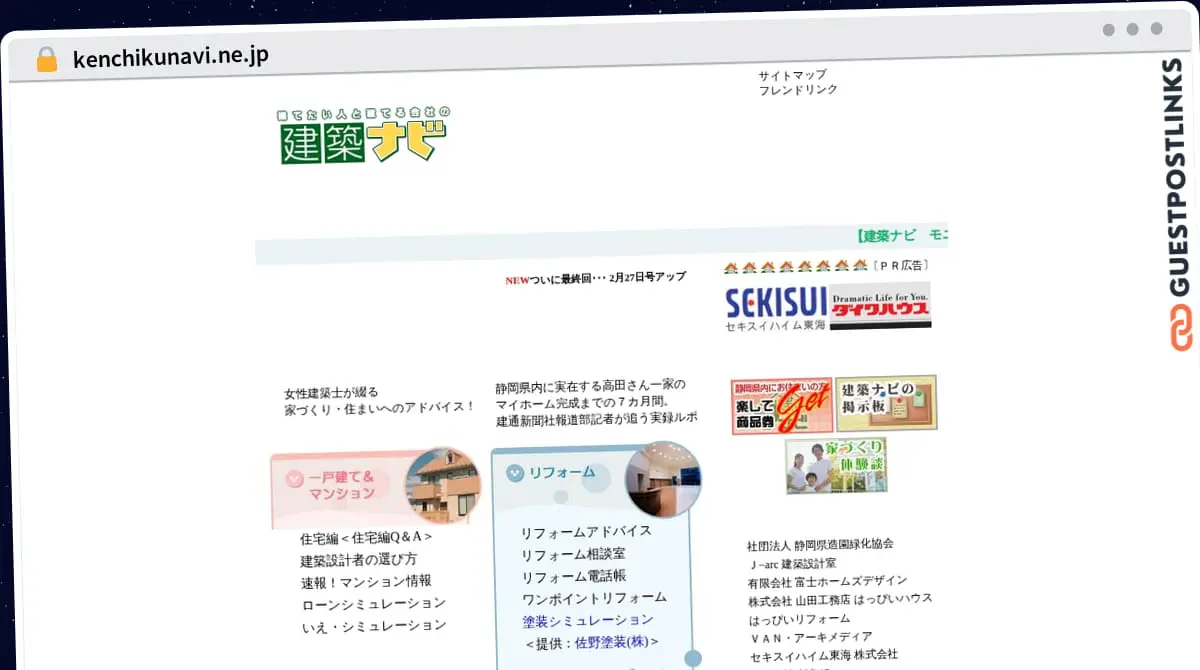Open セキスイハイム東海 株式会社 text link
The height and width of the screenshot is (670, 1200).
[x=824, y=655]
